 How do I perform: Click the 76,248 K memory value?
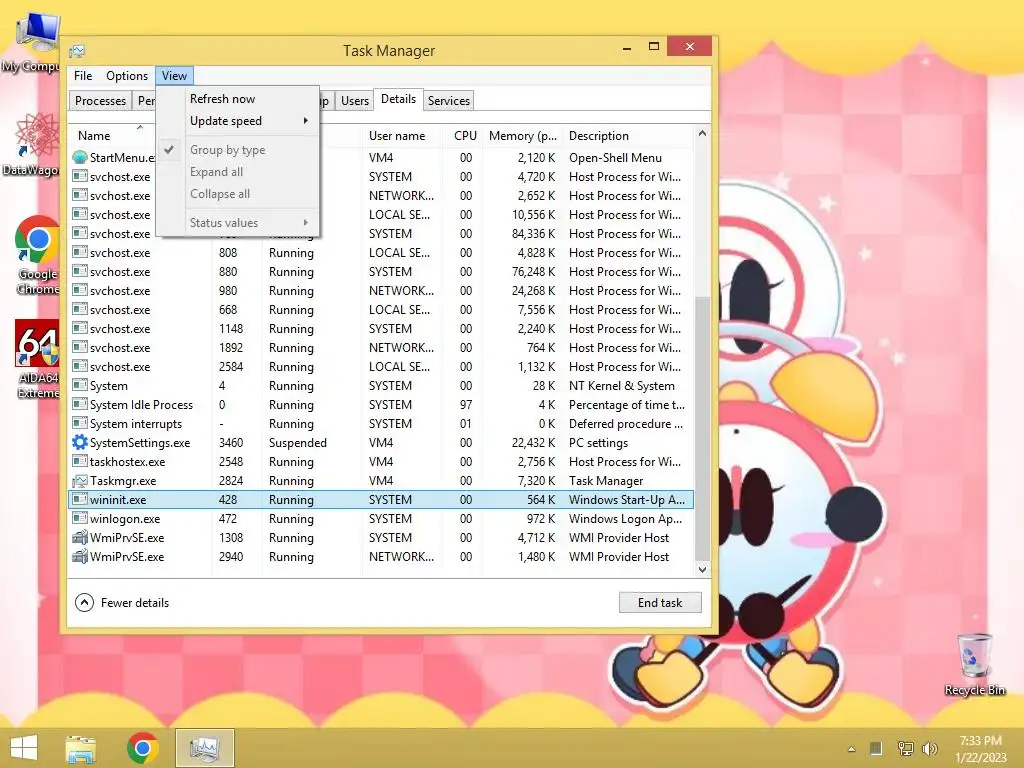(533, 272)
